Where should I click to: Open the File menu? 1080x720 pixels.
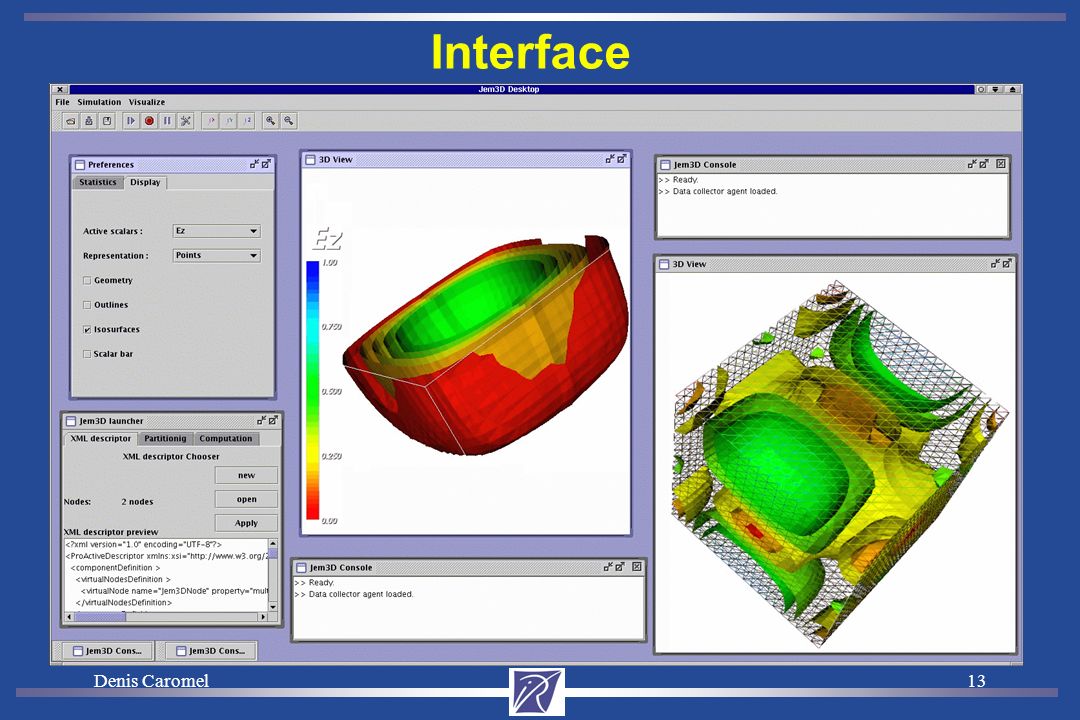63,102
